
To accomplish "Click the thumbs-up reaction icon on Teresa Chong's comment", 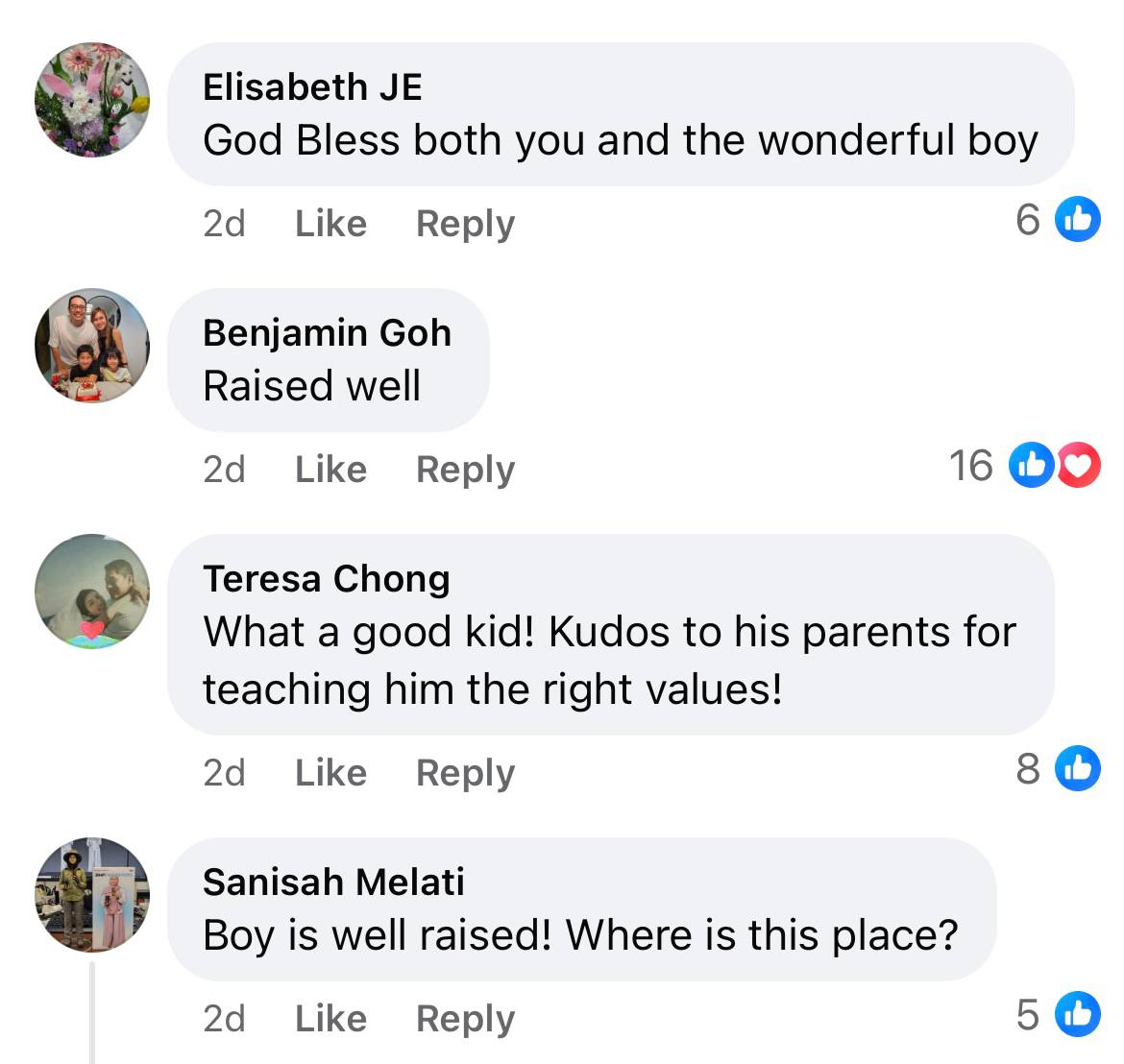I will point(1078,768).
